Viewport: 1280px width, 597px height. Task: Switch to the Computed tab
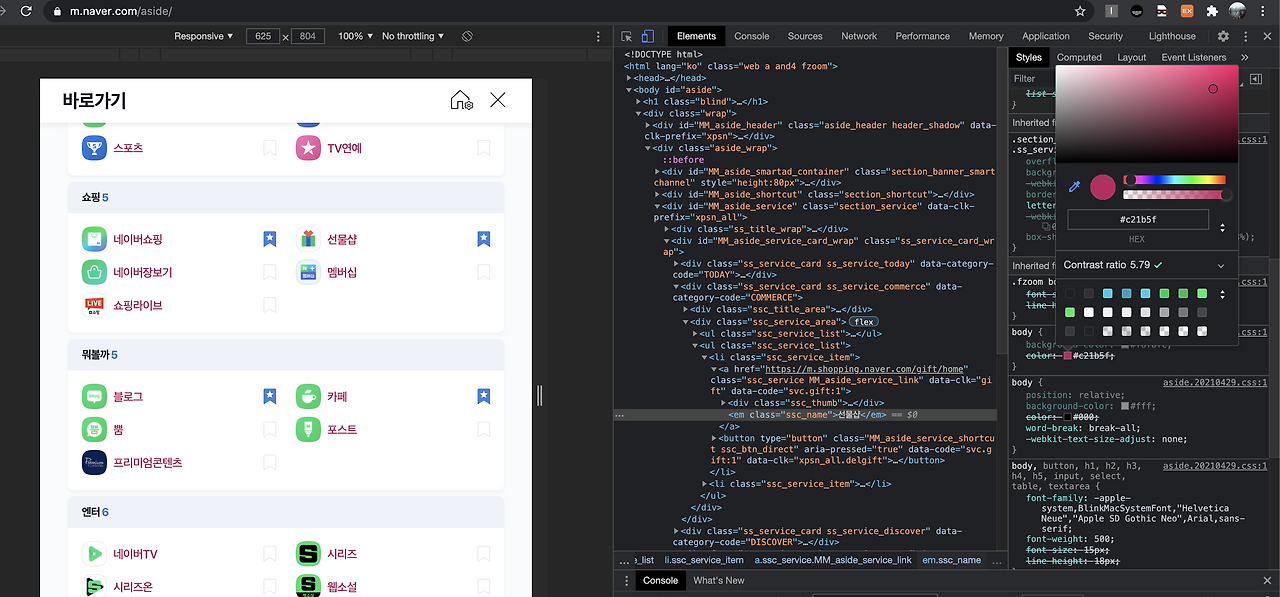(x=1079, y=57)
